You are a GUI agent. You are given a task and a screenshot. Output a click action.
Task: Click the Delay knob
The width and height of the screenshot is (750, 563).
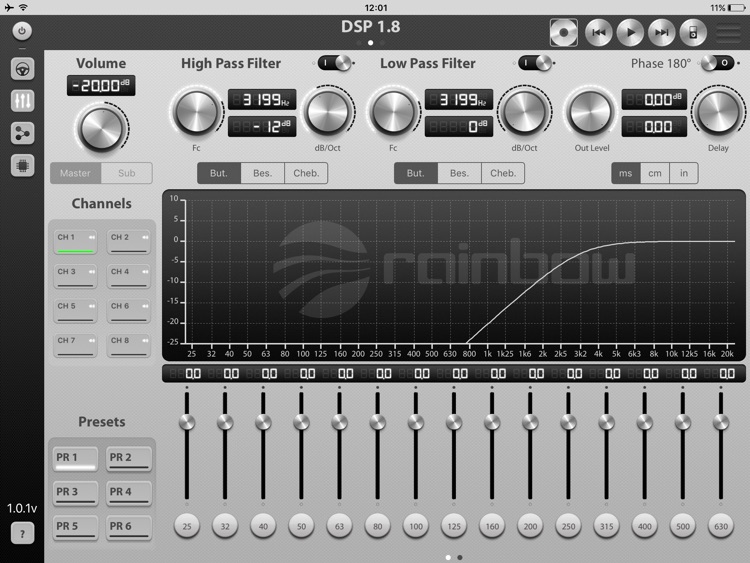[x=718, y=112]
